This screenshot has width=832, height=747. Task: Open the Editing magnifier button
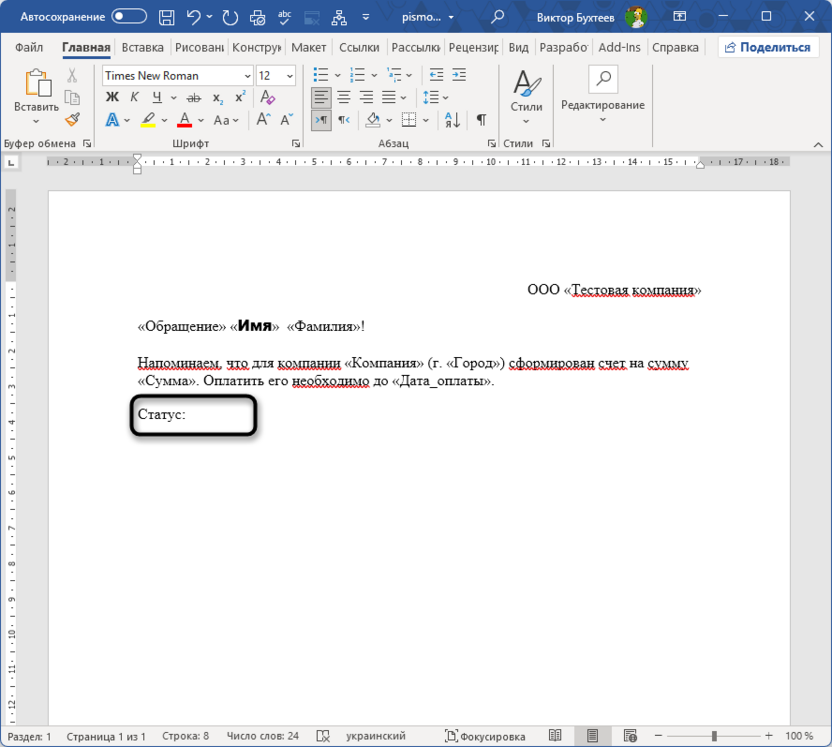click(x=603, y=79)
